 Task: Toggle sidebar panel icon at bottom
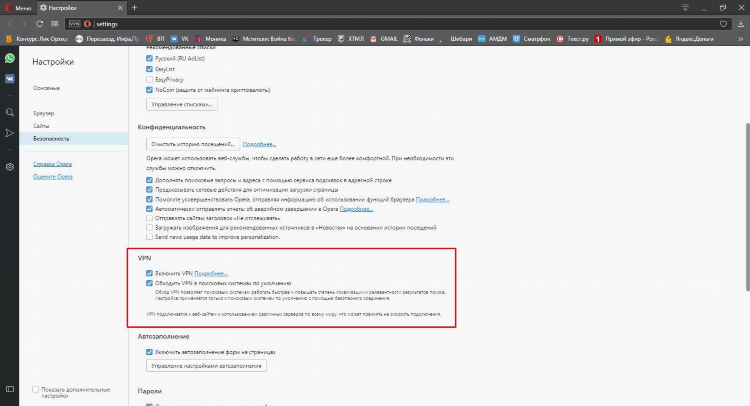pyautogui.click(x=10, y=389)
